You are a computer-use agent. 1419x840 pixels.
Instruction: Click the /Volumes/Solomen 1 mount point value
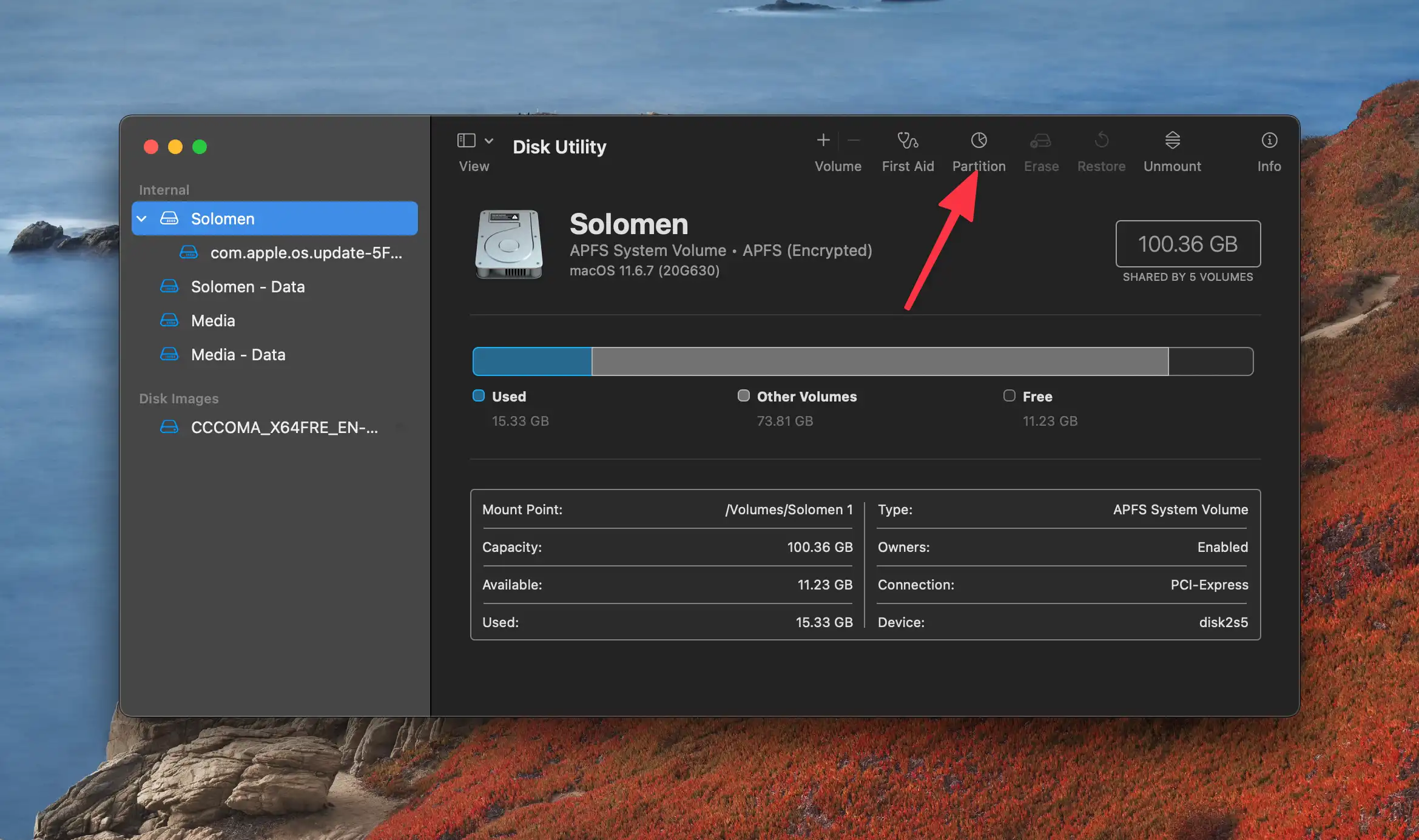point(789,509)
